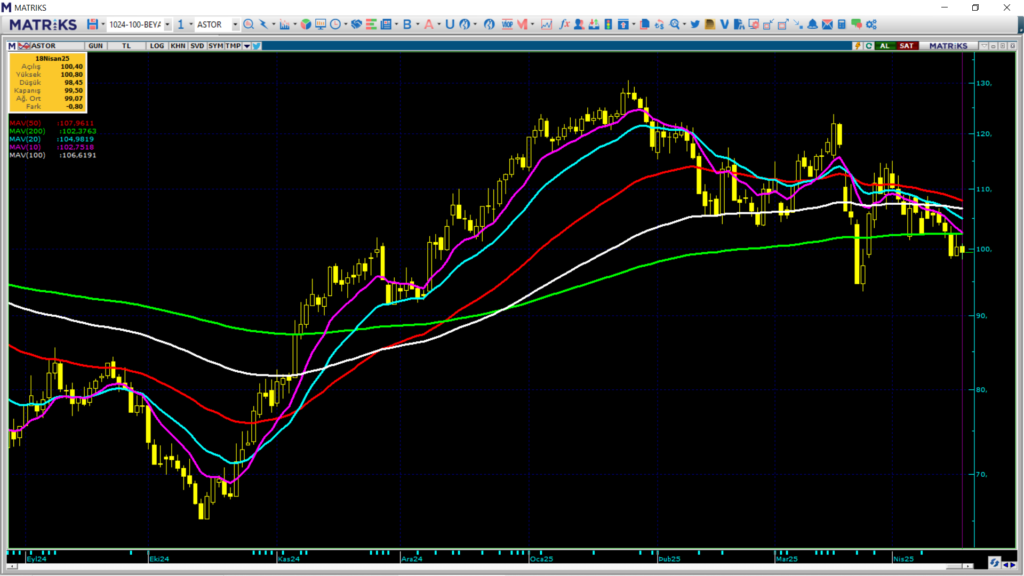Select the TL currency tab
The width and height of the screenshot is (1024, 576).
(127, 46)
